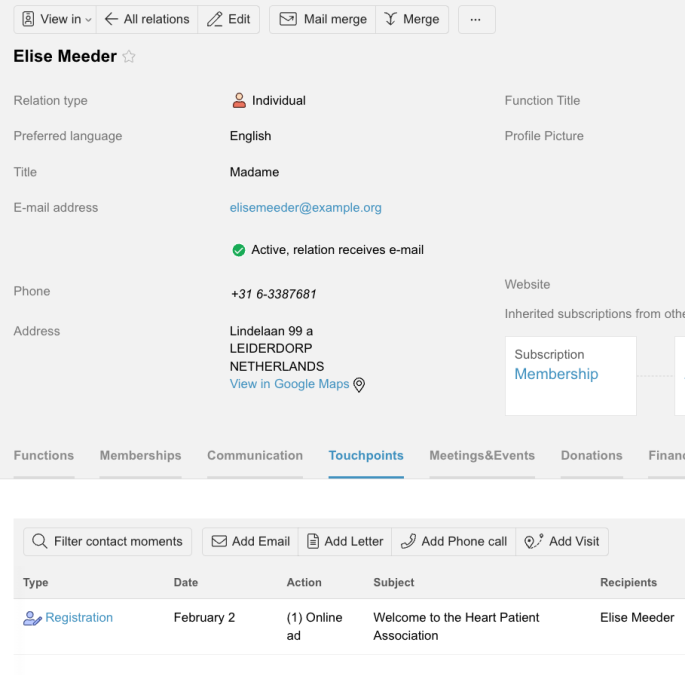
Task: Open Mail merge
Action: (322, 19)
